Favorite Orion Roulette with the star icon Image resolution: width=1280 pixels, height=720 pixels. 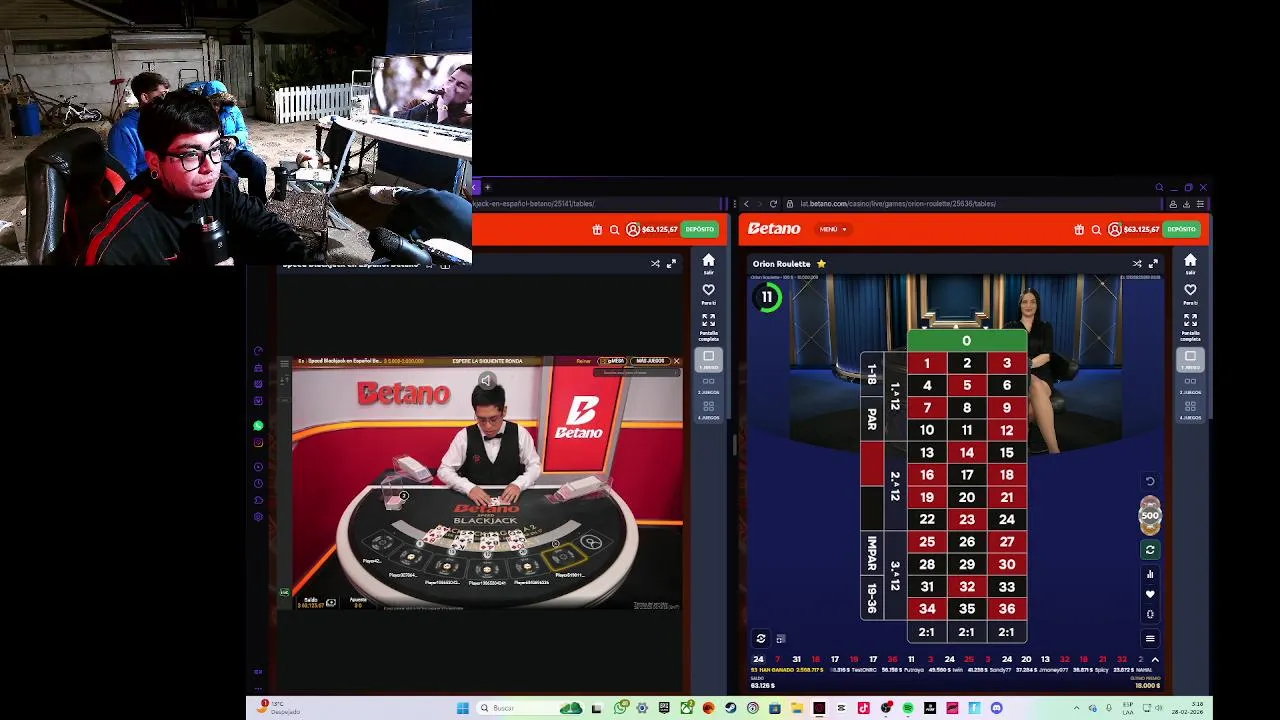821,264
